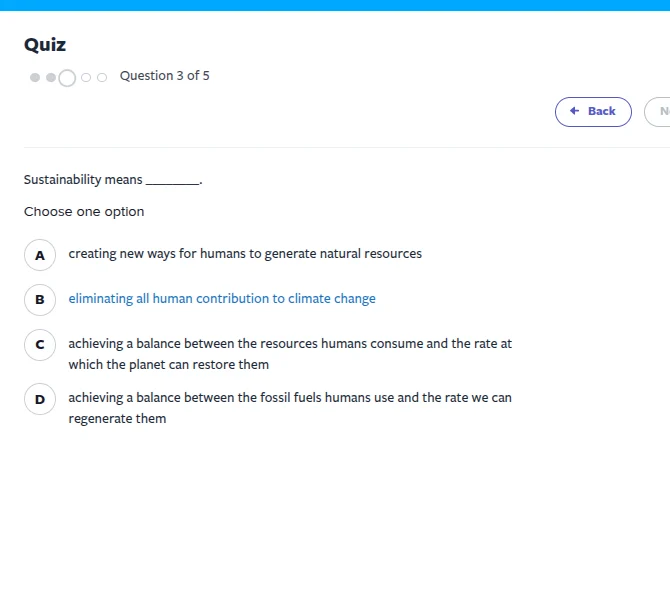Select answer option A radio circle
This screenshot has width=670, height=603.
(40, 255)
